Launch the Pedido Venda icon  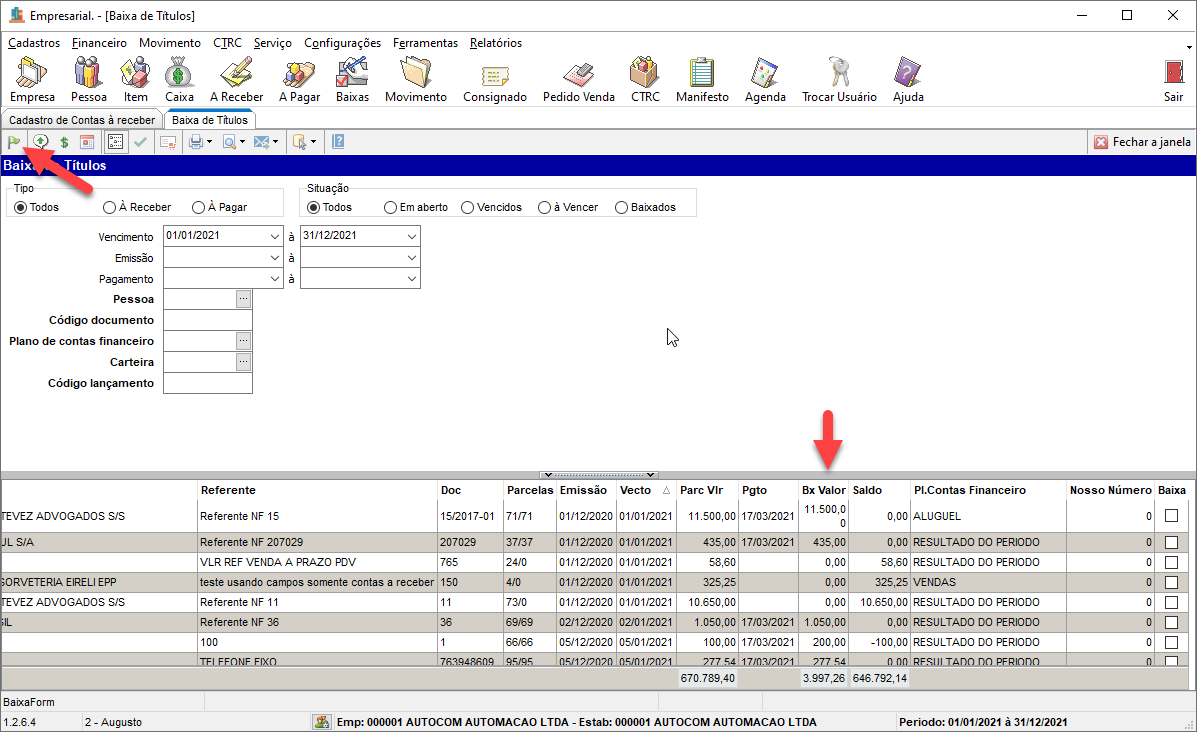(x=578, y=79)
